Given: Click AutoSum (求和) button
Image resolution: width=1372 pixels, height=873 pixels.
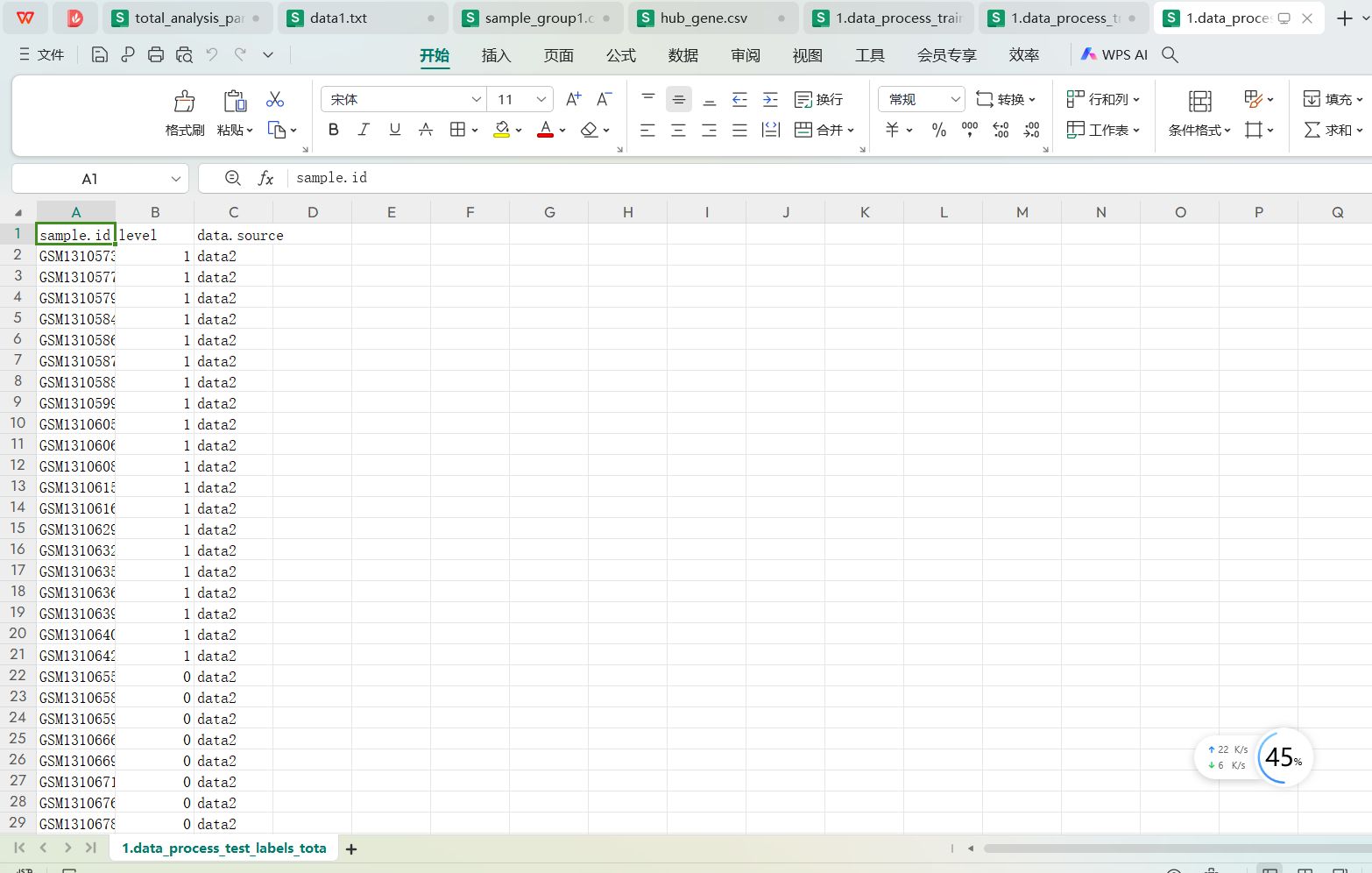Looking at the screenshot, I should pyautogui.click(x=1333, y=130).
